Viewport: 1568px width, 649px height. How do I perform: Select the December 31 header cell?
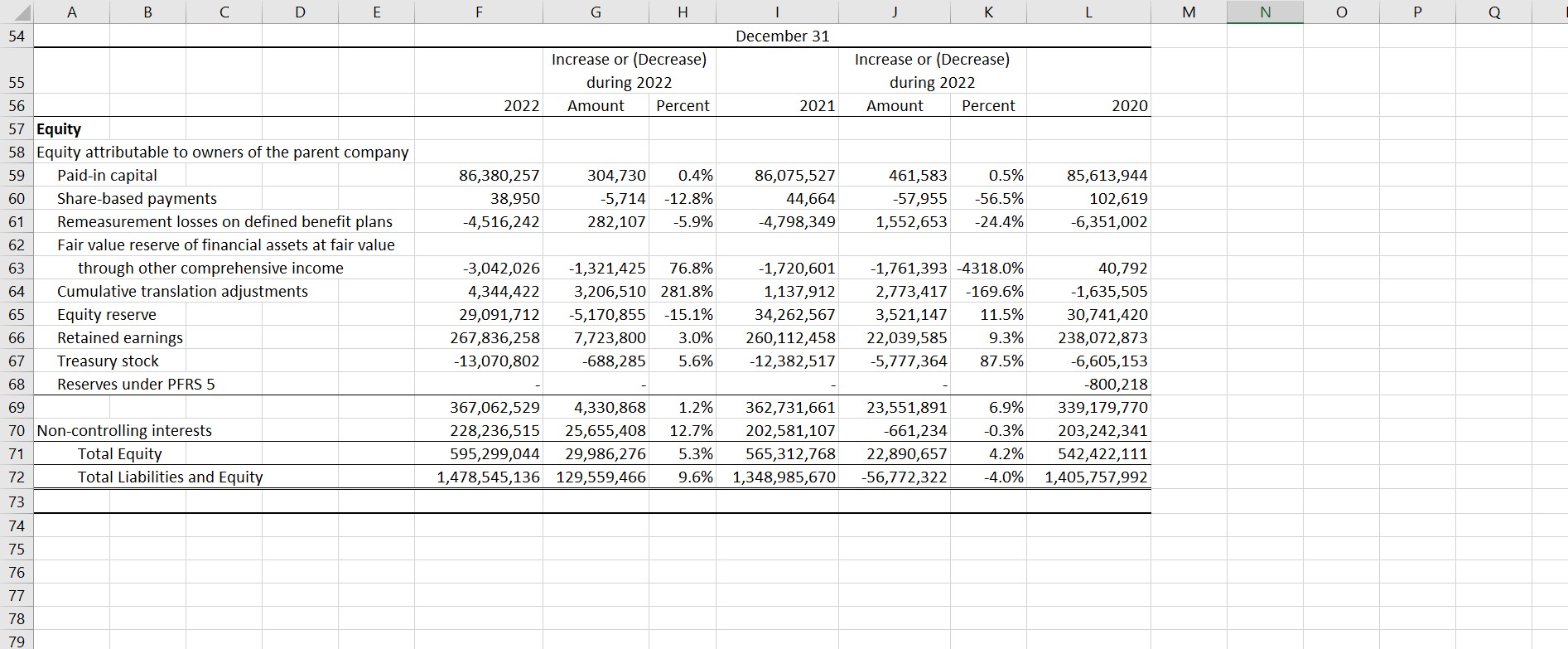782,36
